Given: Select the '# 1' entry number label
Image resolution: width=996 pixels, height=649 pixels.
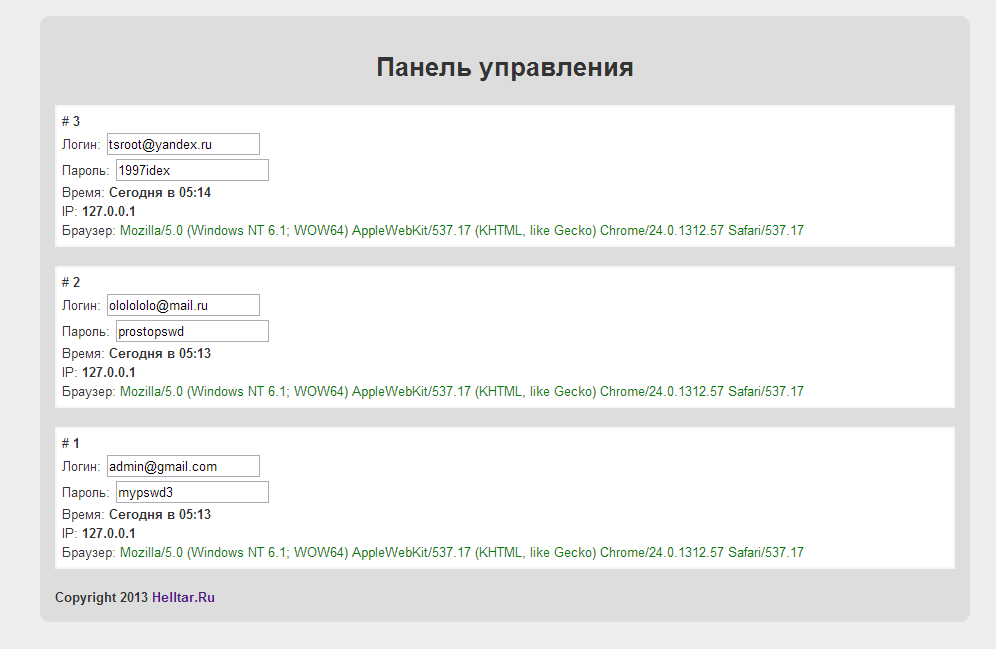Looking at the screenshot, I should click(71, 443).
